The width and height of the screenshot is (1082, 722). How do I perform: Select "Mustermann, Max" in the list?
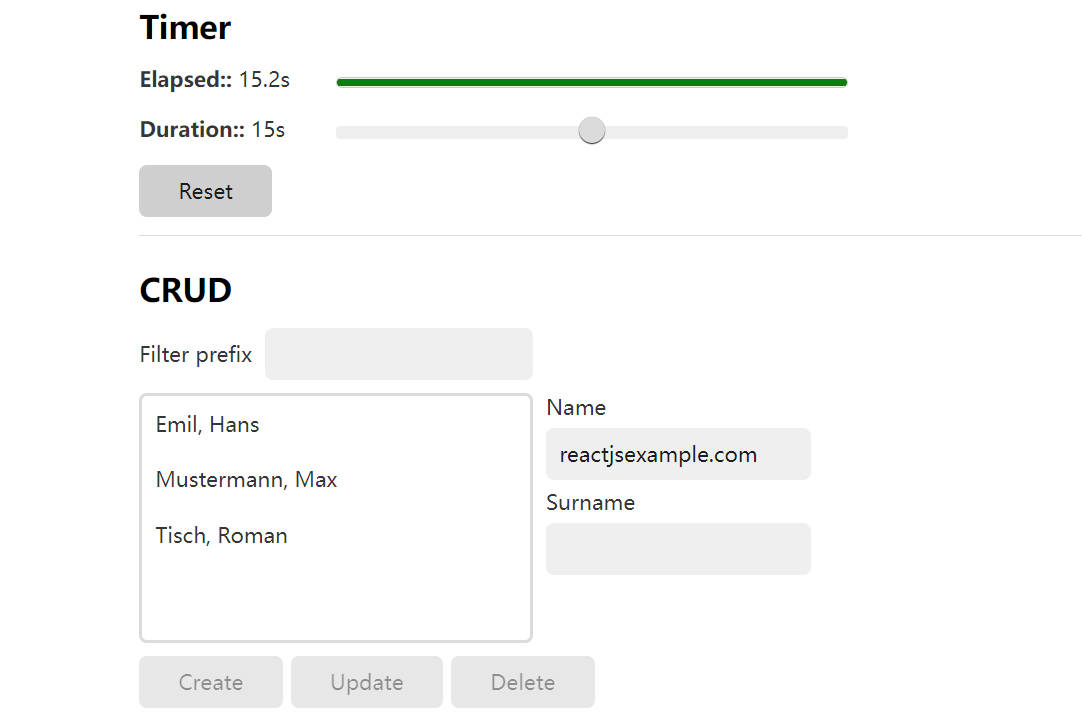pyautogui.click(x=246, y=480)
